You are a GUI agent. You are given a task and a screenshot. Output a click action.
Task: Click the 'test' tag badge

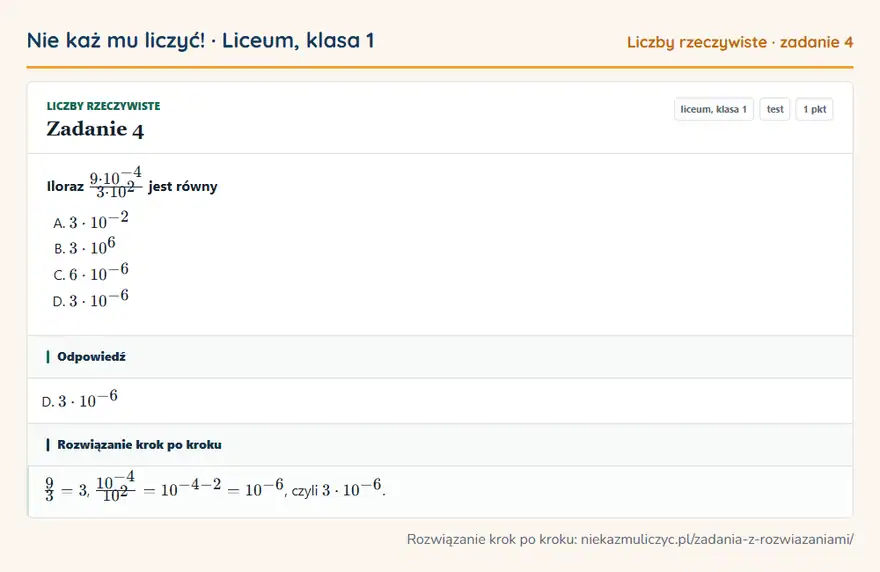coord(774,109)
